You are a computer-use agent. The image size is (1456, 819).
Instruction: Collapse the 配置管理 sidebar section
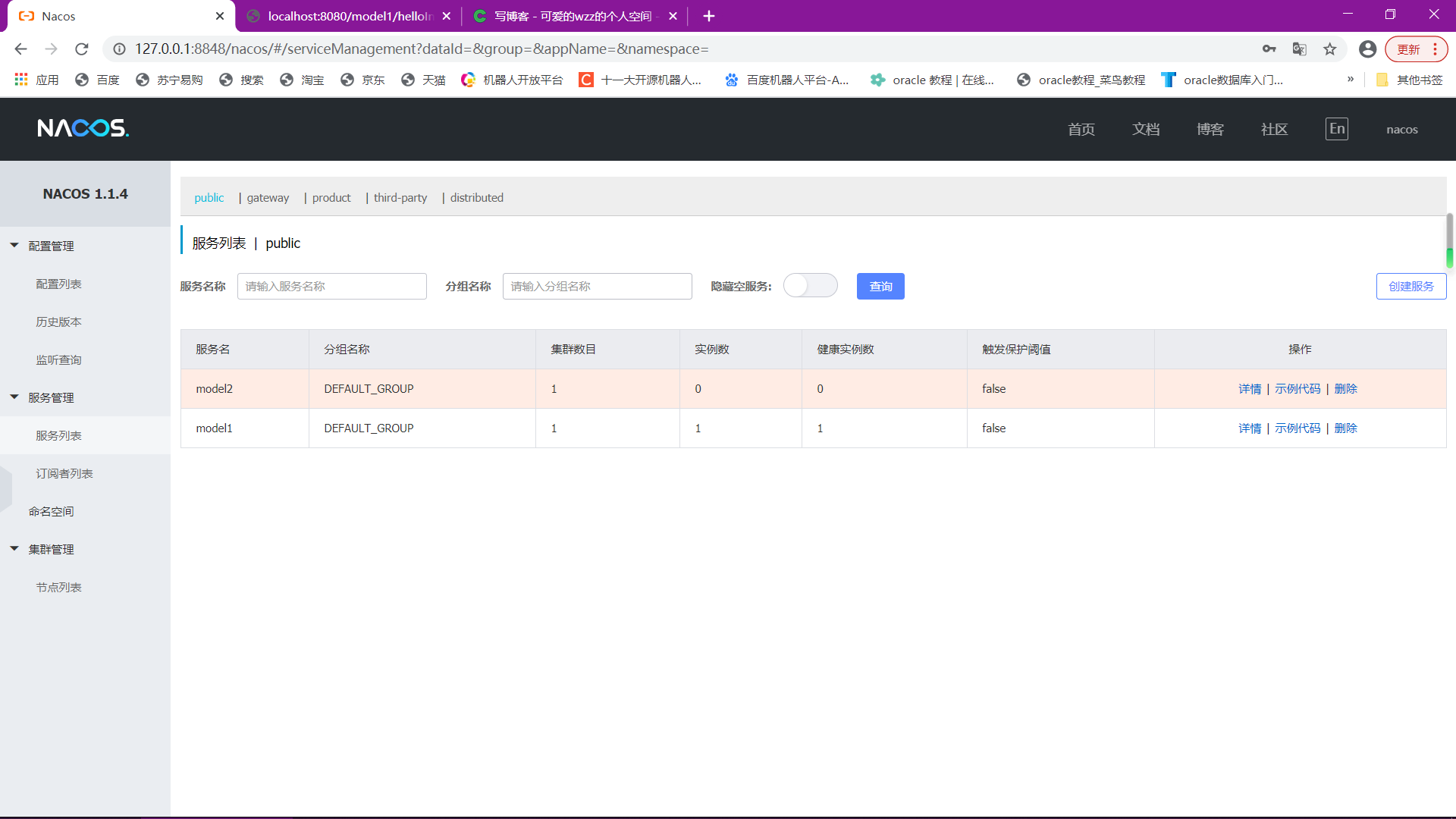[14, 246]
